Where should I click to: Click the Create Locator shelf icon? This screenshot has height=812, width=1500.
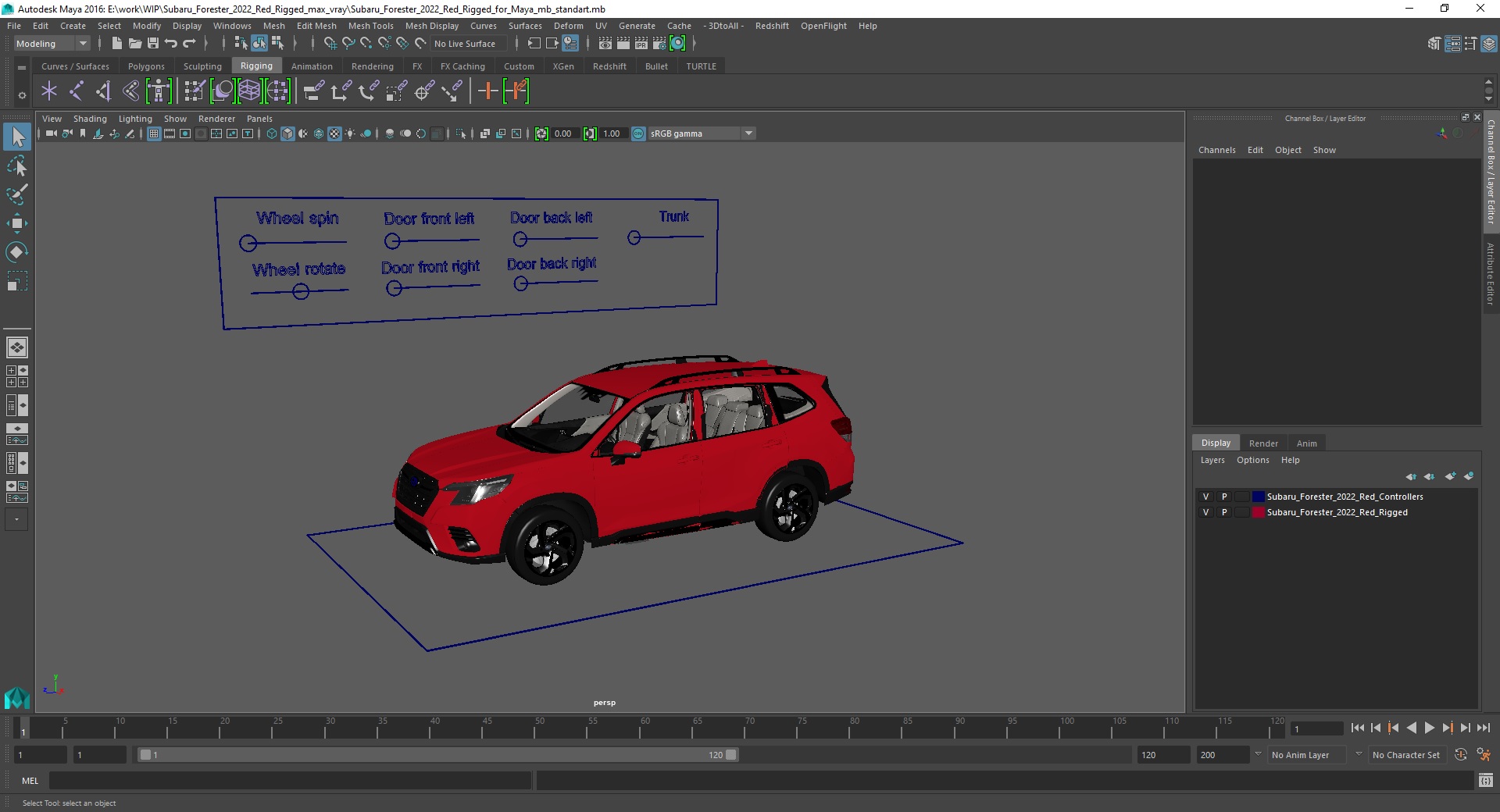click(49, 91)
